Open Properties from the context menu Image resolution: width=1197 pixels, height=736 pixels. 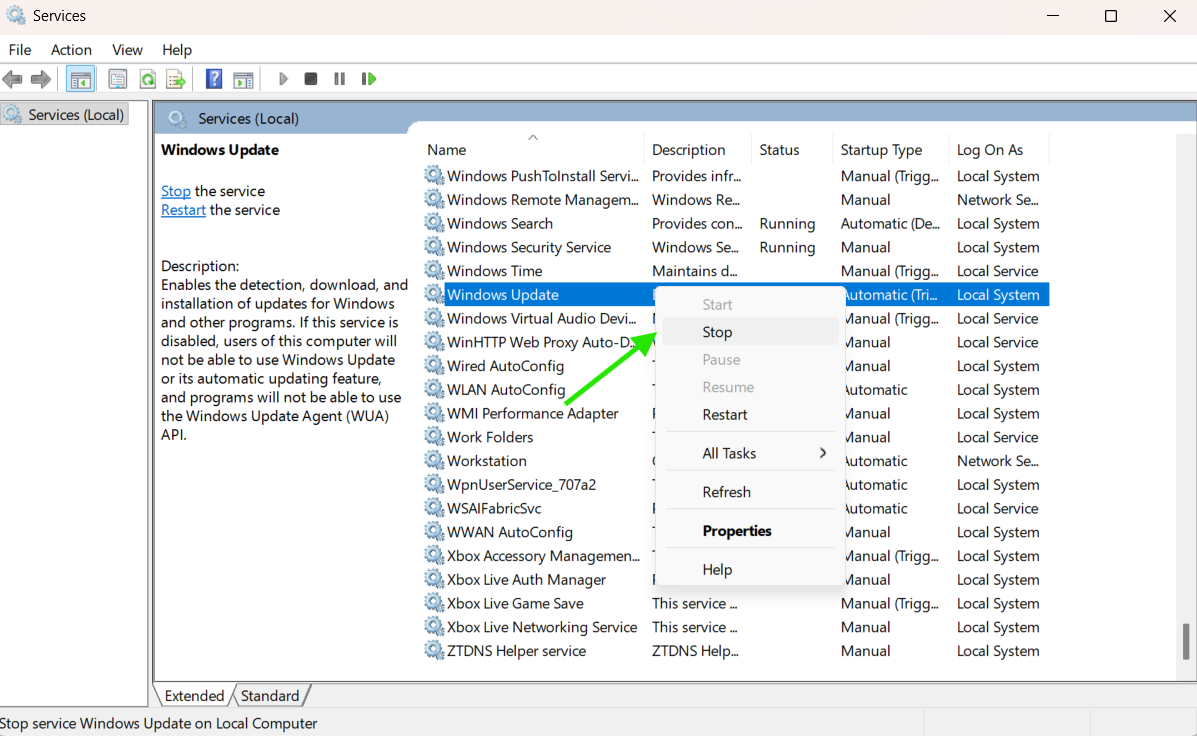[750, 531]
